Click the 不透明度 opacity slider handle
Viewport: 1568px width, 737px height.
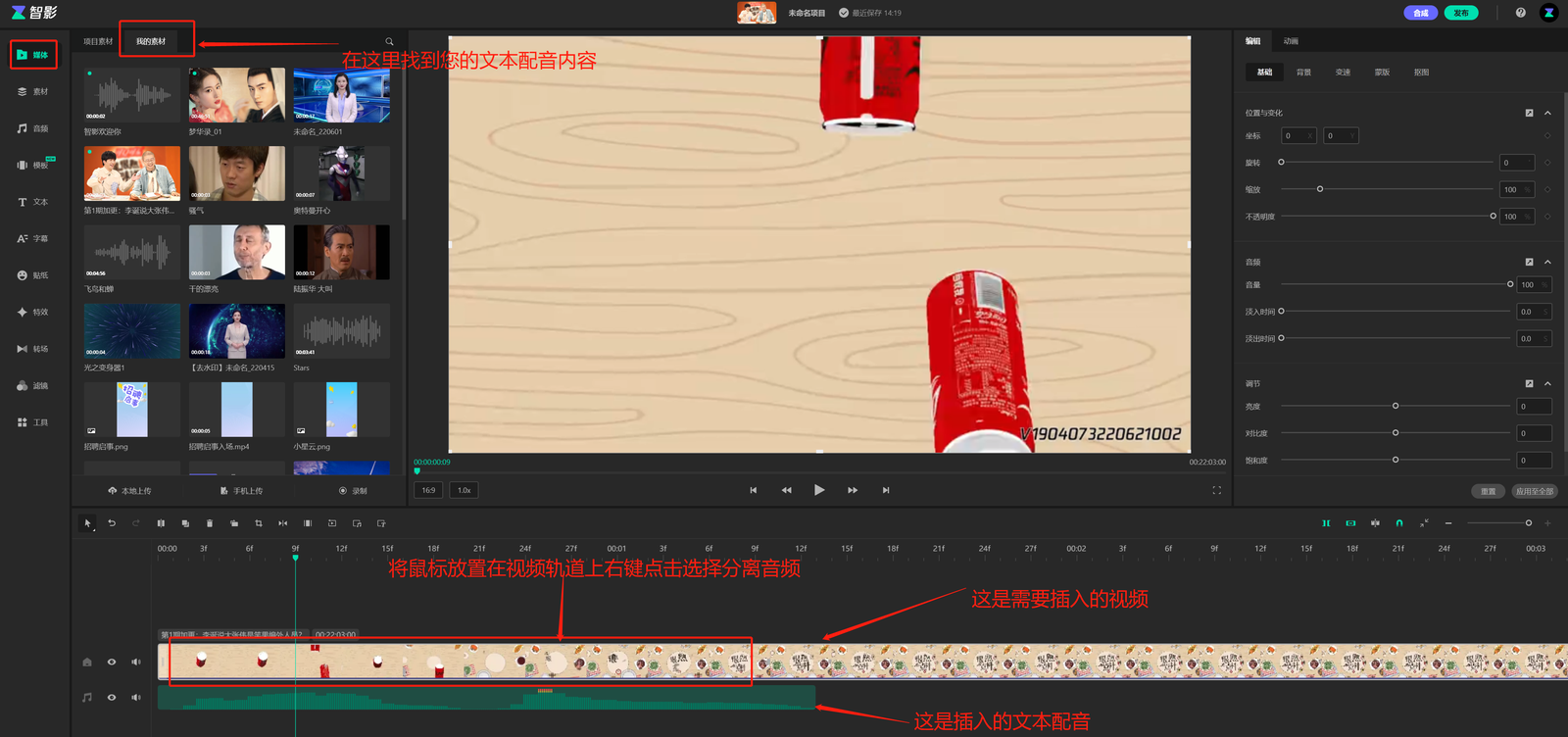pos(1493,217)
